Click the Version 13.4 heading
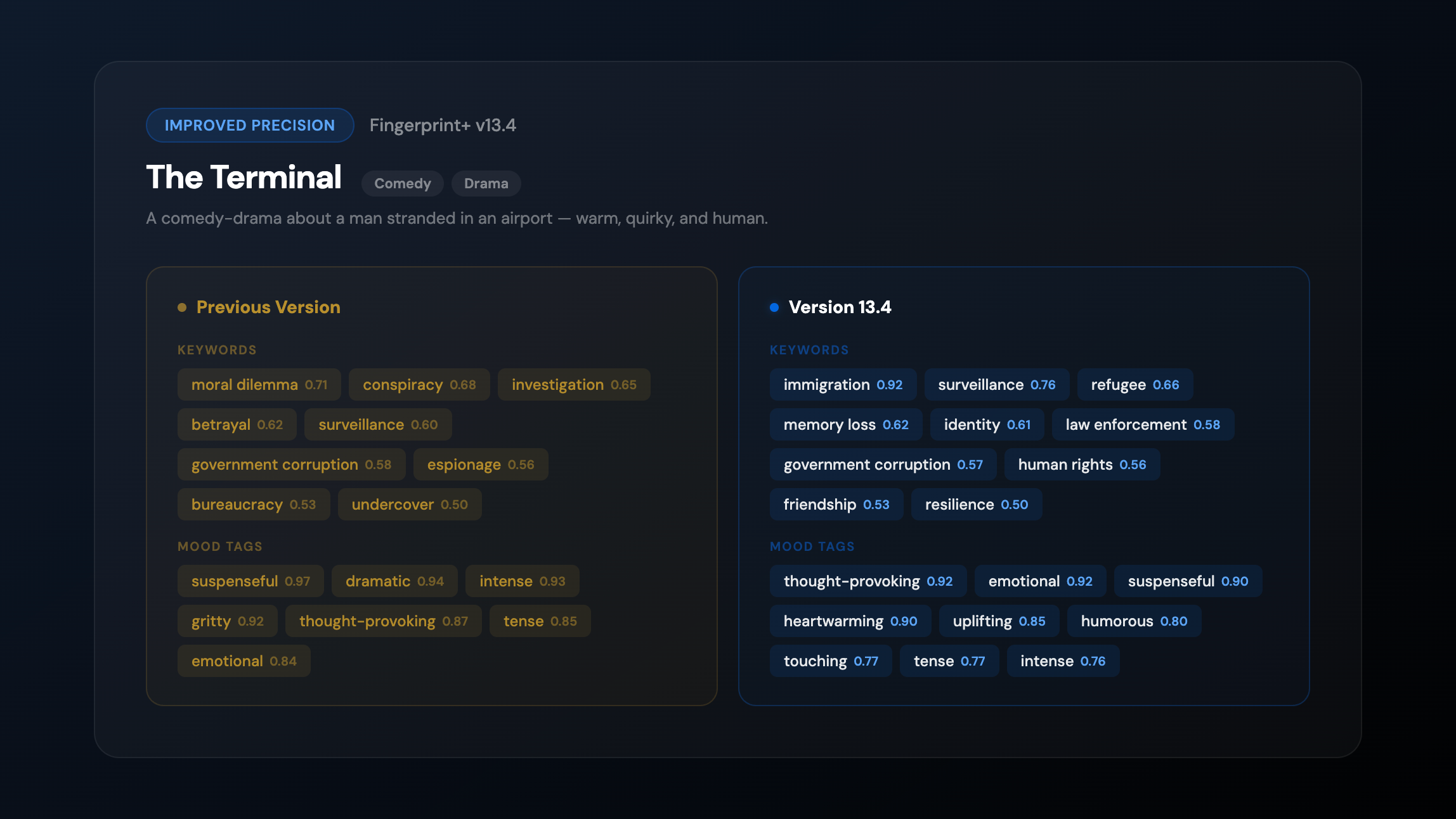Viewport: 1456px width, 819px height. point(840,307)
